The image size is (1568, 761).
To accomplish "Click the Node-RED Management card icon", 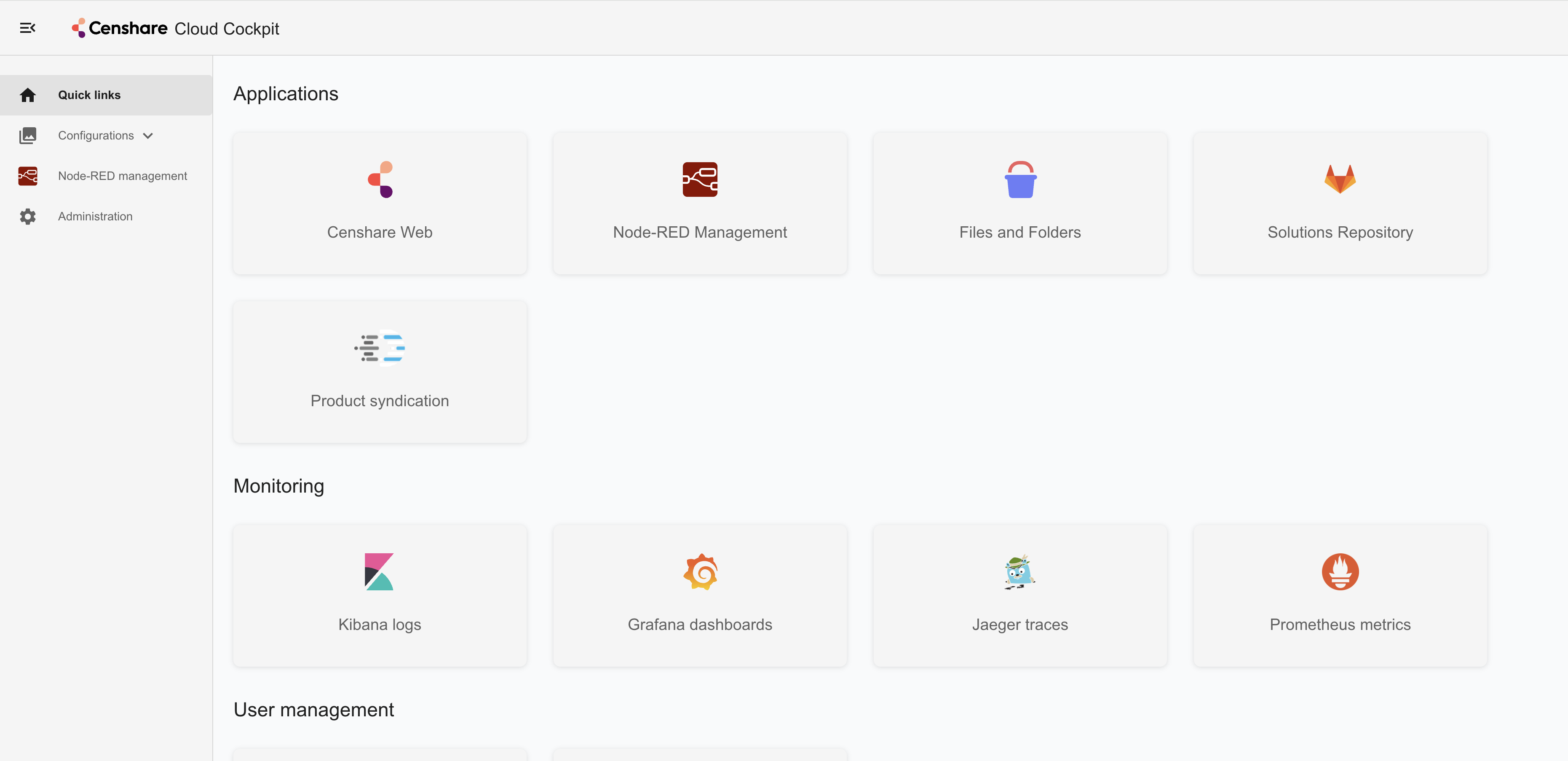I will (x=699, y=180).
